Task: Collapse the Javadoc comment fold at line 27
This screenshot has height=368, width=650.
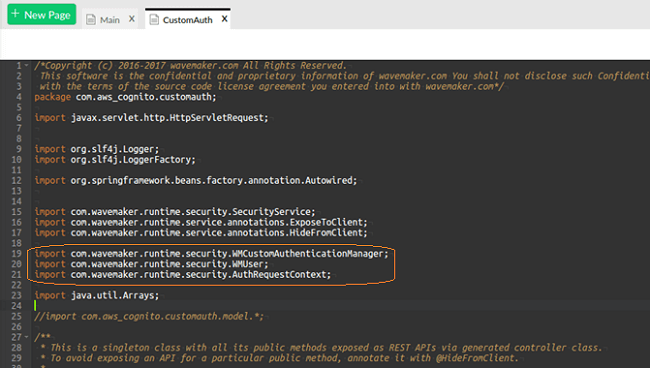Action: point(27,337)
